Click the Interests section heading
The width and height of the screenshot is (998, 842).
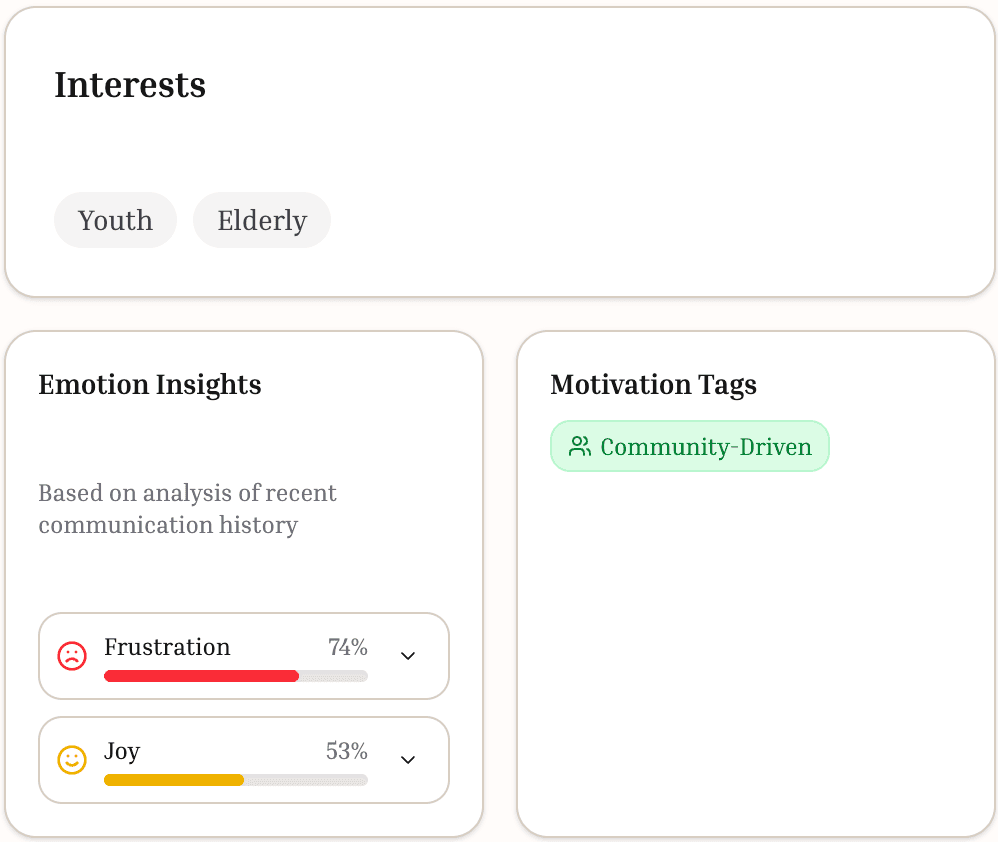coord(130,85)
